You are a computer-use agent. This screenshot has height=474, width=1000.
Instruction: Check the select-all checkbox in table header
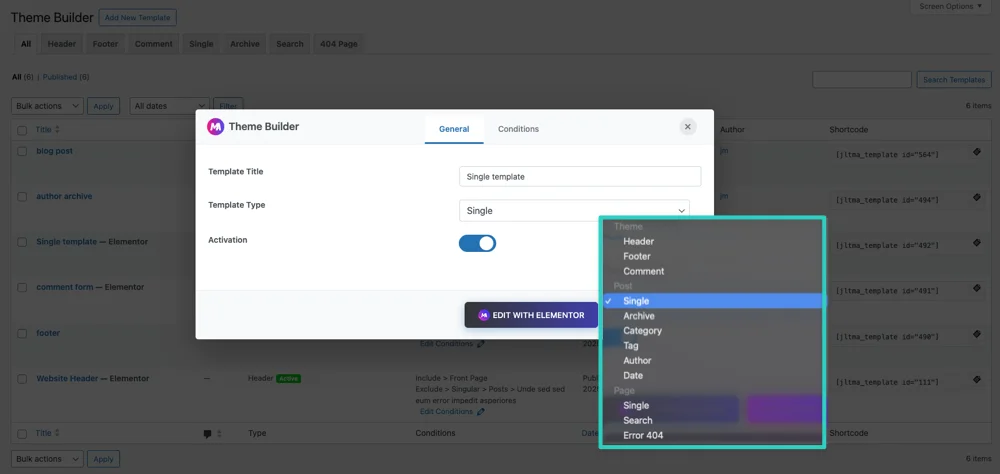point(22,130)
